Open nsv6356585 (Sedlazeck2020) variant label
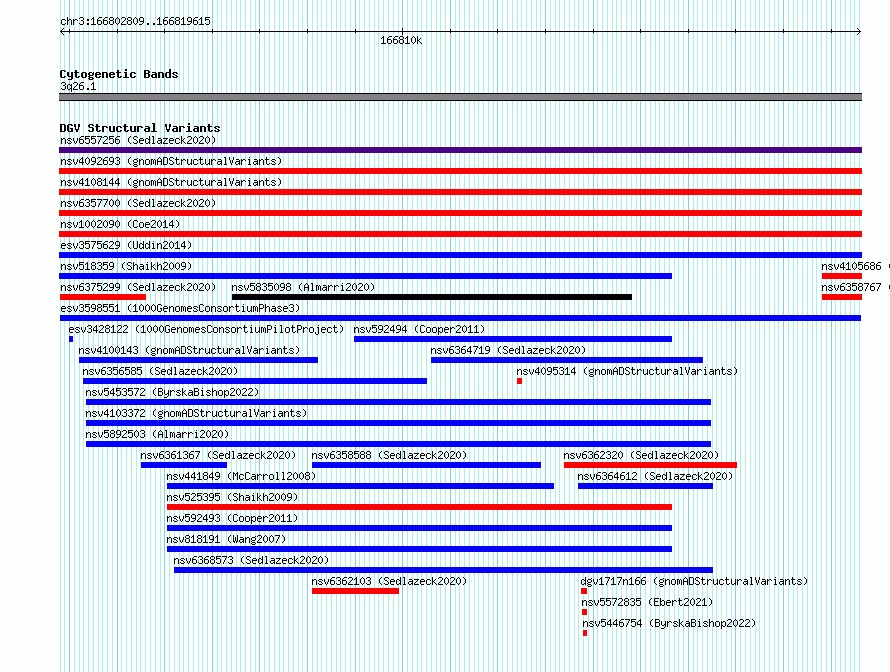This screenshot has width=890, height=672. [x=160, y=371]
